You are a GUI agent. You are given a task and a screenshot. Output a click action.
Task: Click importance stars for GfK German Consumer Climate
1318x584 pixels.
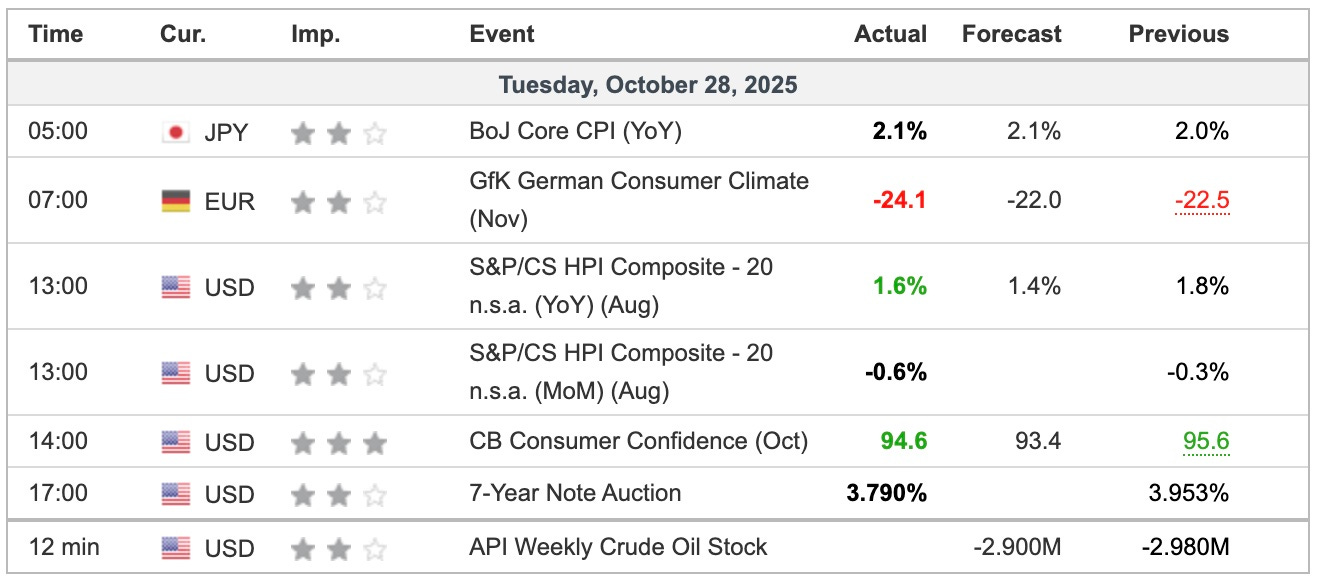[x=338, y=201]
